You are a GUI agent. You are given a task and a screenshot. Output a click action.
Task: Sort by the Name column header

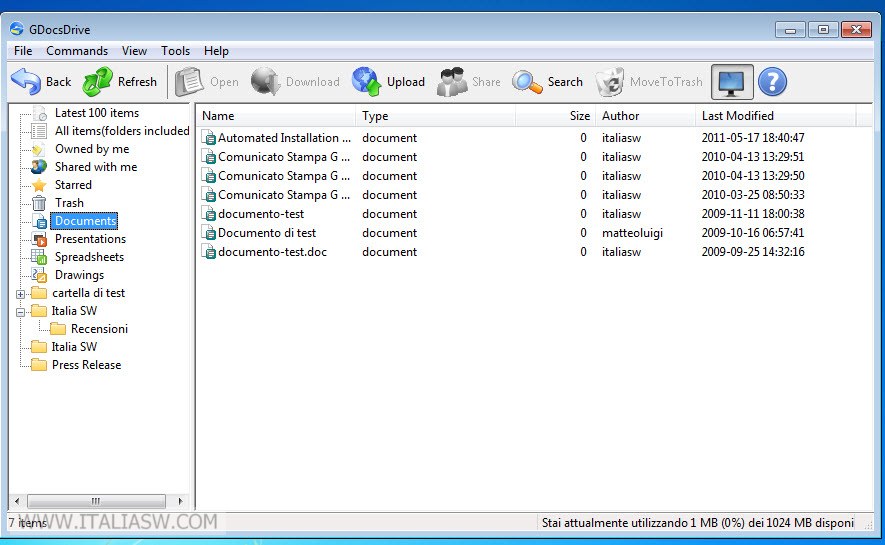(277, 116)
